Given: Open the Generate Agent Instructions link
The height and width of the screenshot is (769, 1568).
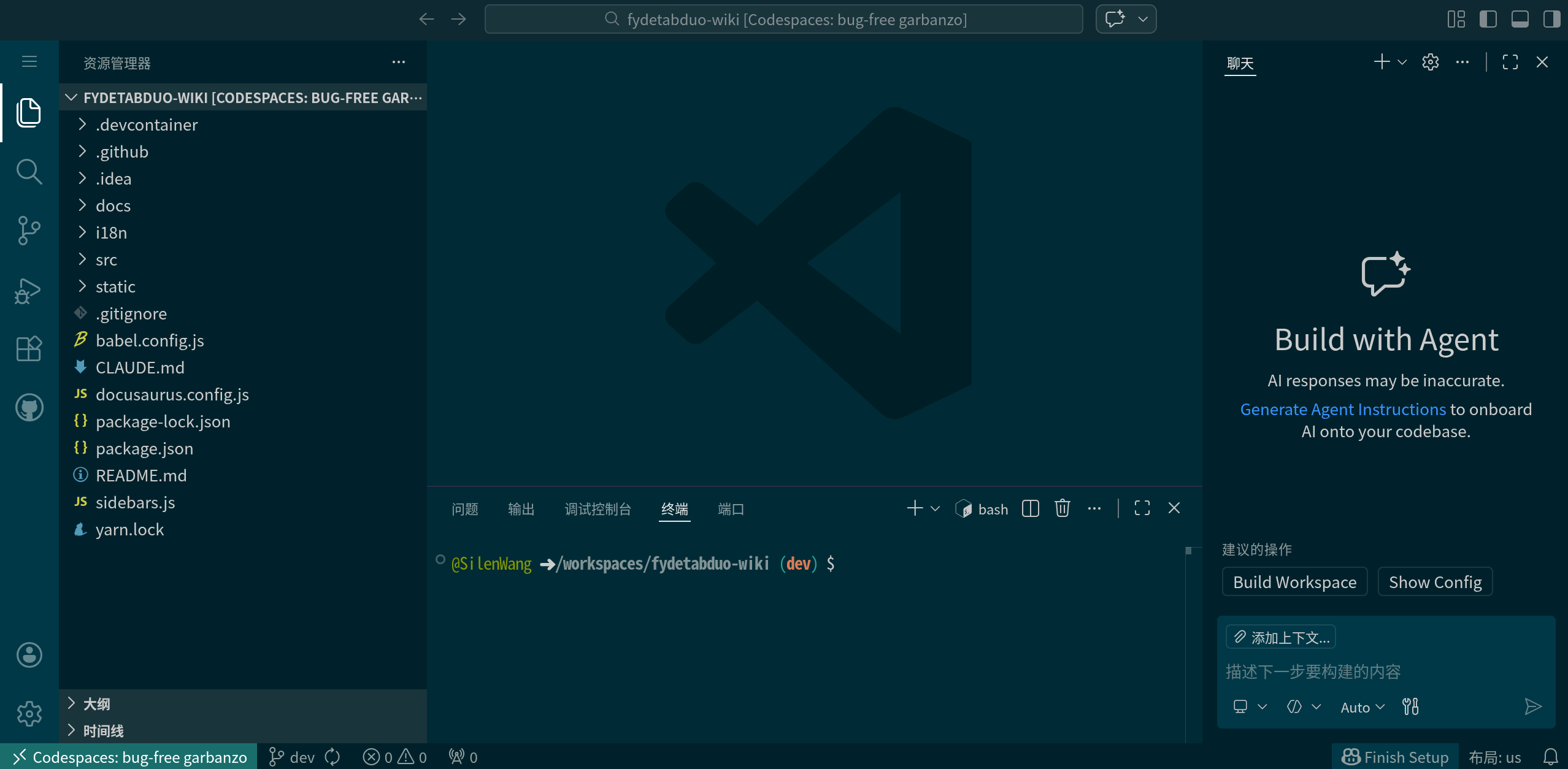Looking at the screenshot, I should point(1342,409).
